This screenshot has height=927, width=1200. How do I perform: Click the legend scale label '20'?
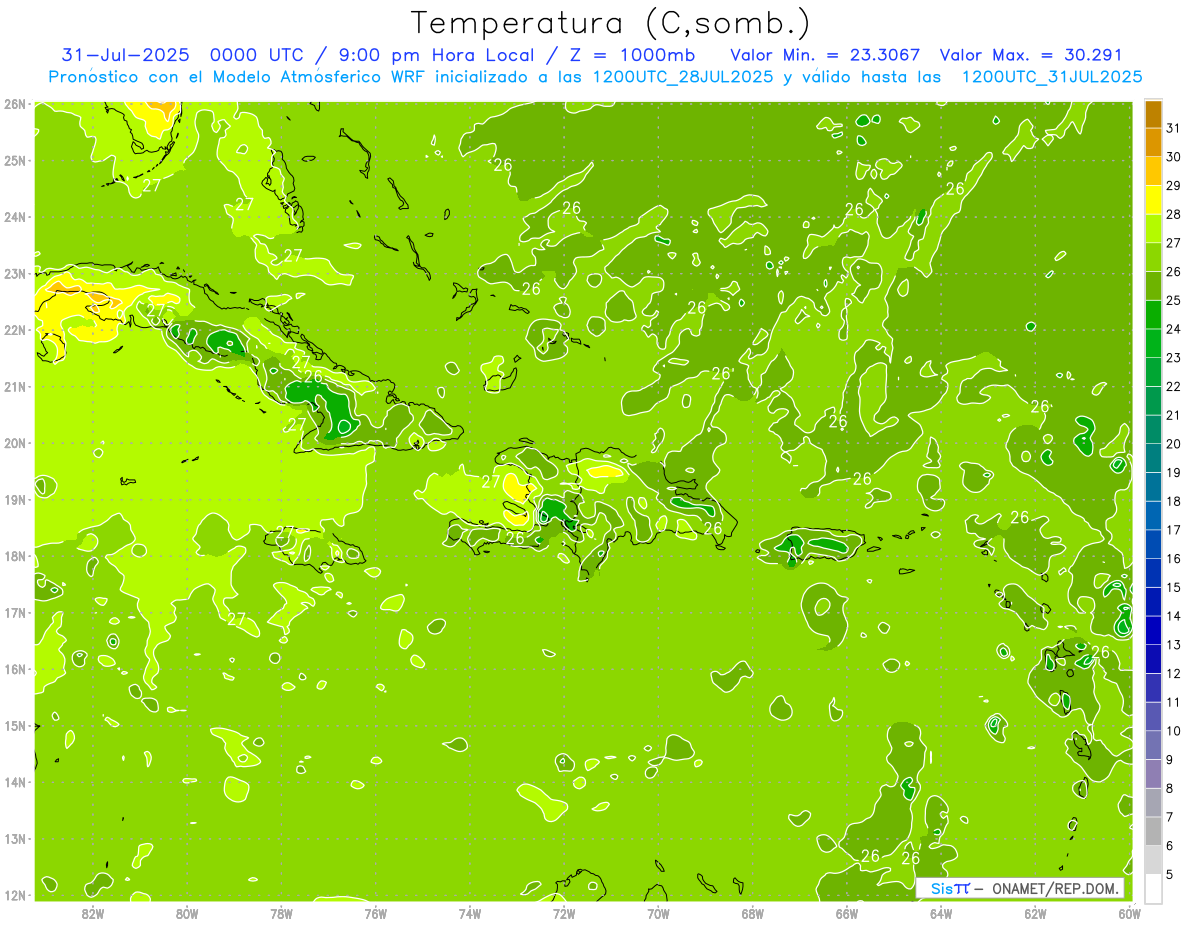[x=1173, y=443]
